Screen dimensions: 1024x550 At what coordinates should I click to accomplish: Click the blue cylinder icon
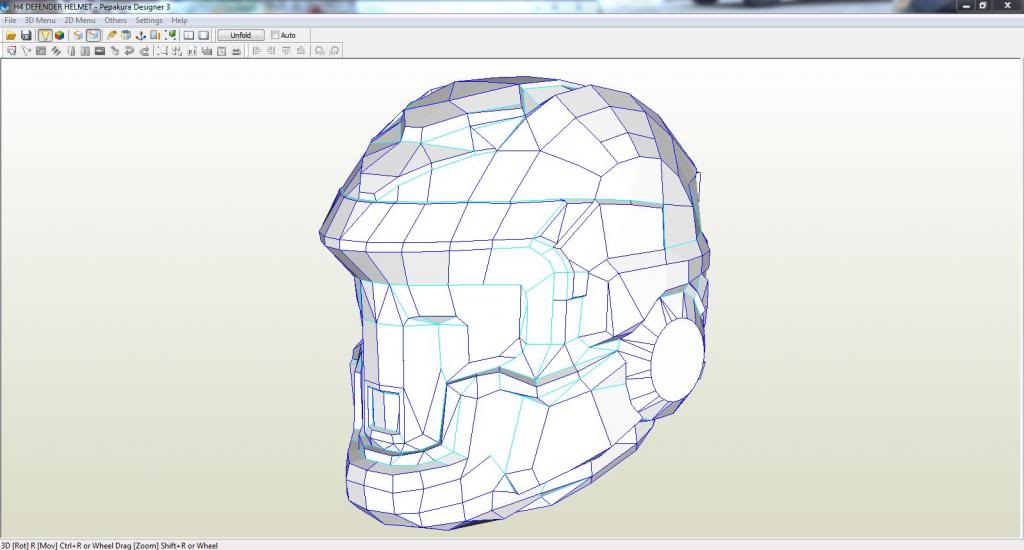(x=125, y=35)
